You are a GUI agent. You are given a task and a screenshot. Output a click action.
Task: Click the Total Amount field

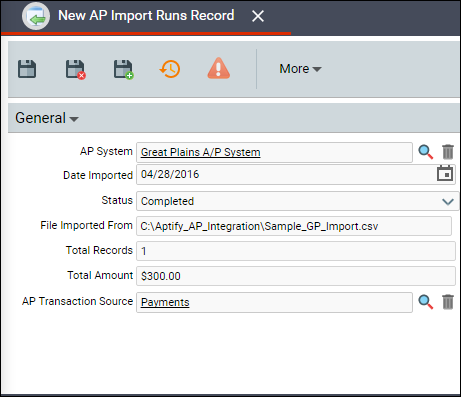click(296, 276)
